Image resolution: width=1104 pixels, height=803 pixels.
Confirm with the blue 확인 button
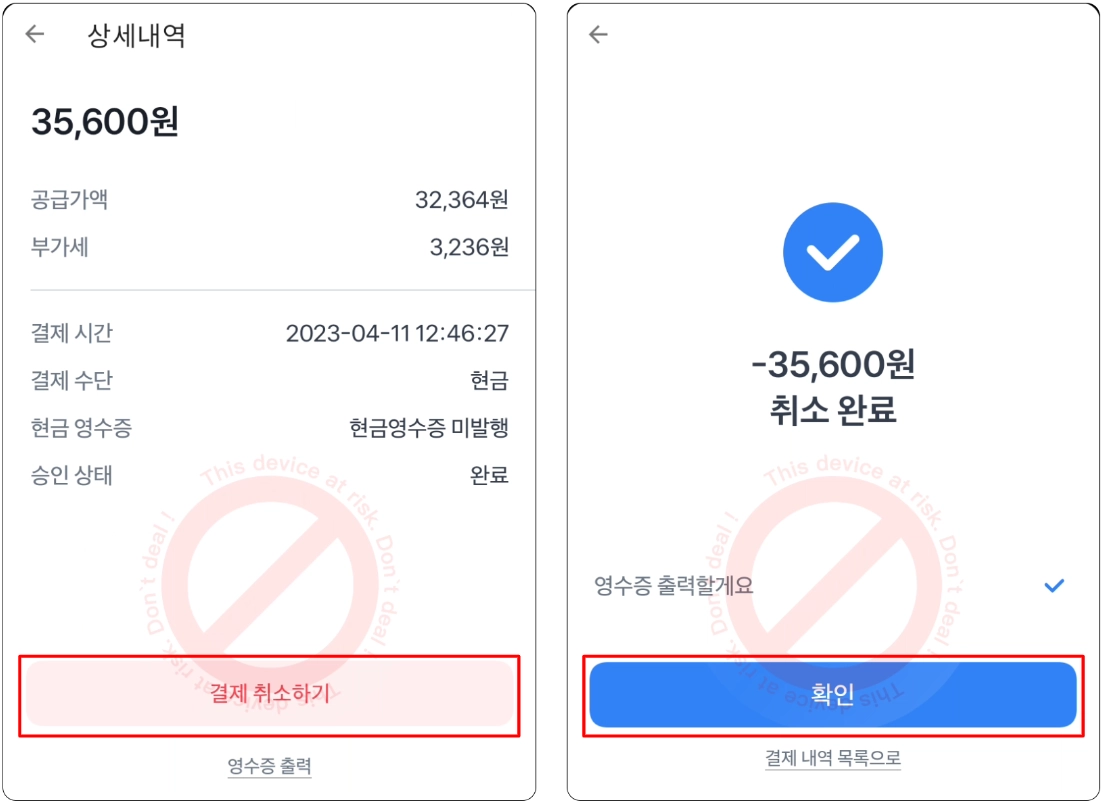[x=832, y=695]
